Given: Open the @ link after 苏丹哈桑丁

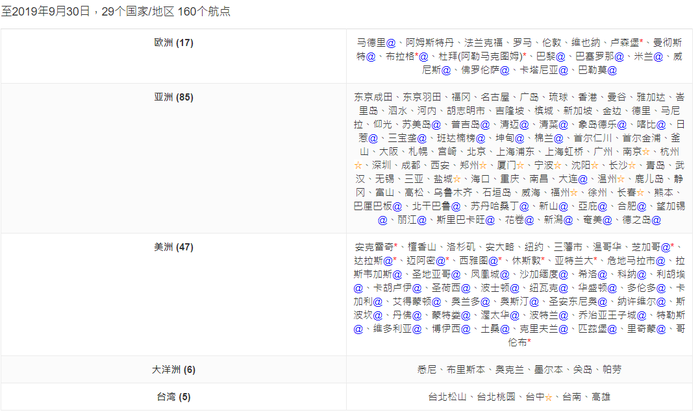Looking at the screenshot, I should pyautogui.click(x=524, y=207).
